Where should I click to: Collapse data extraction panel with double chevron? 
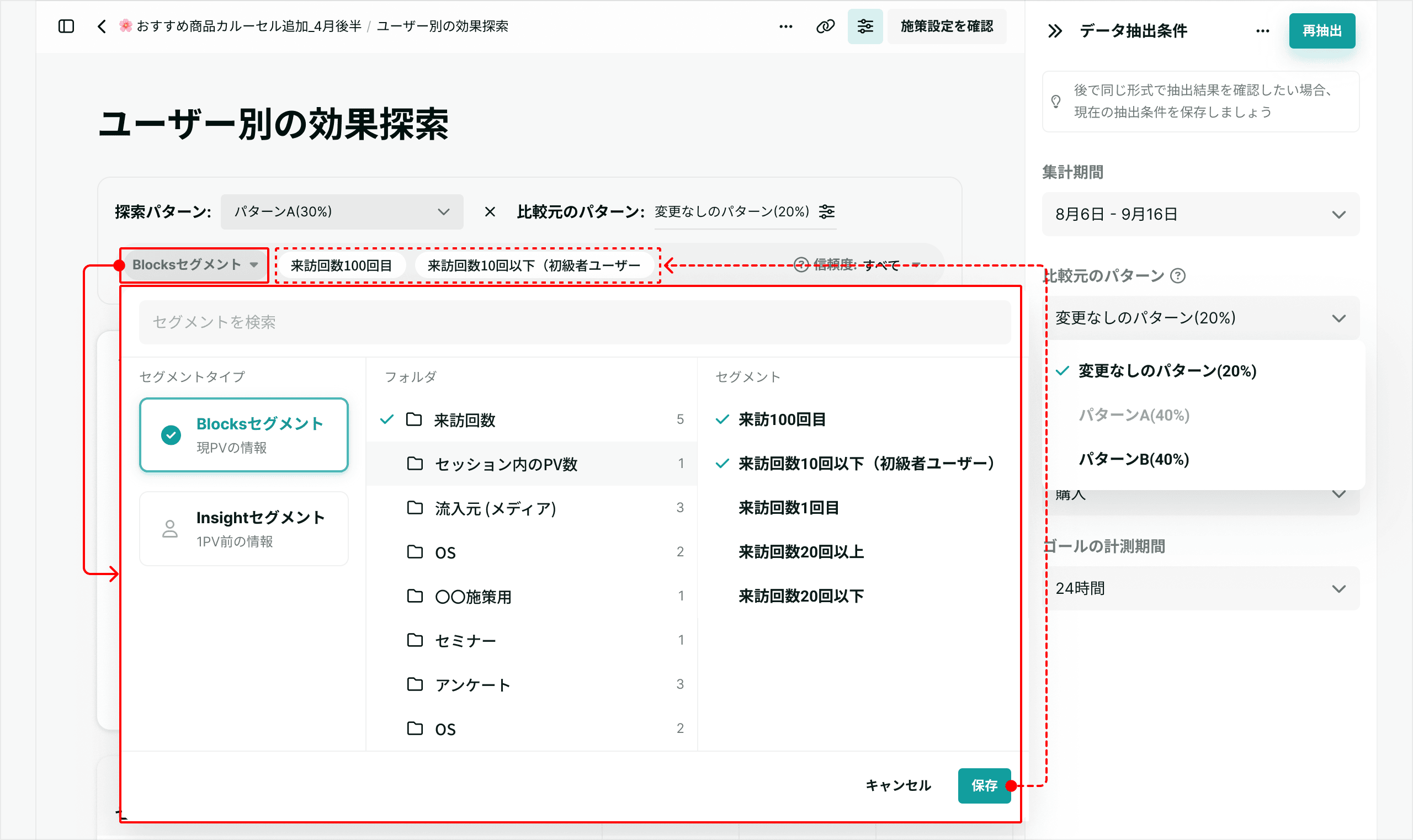coord(1055,30)
